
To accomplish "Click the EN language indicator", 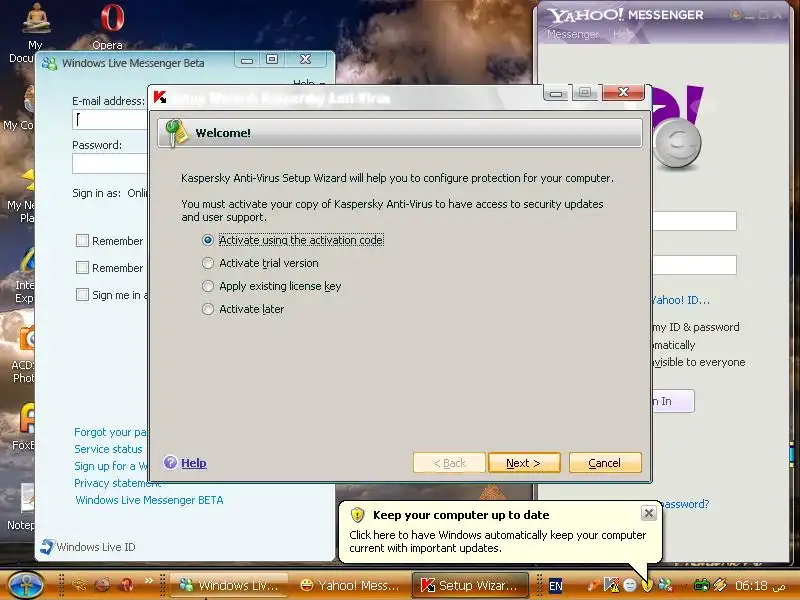I will [556, 586].
